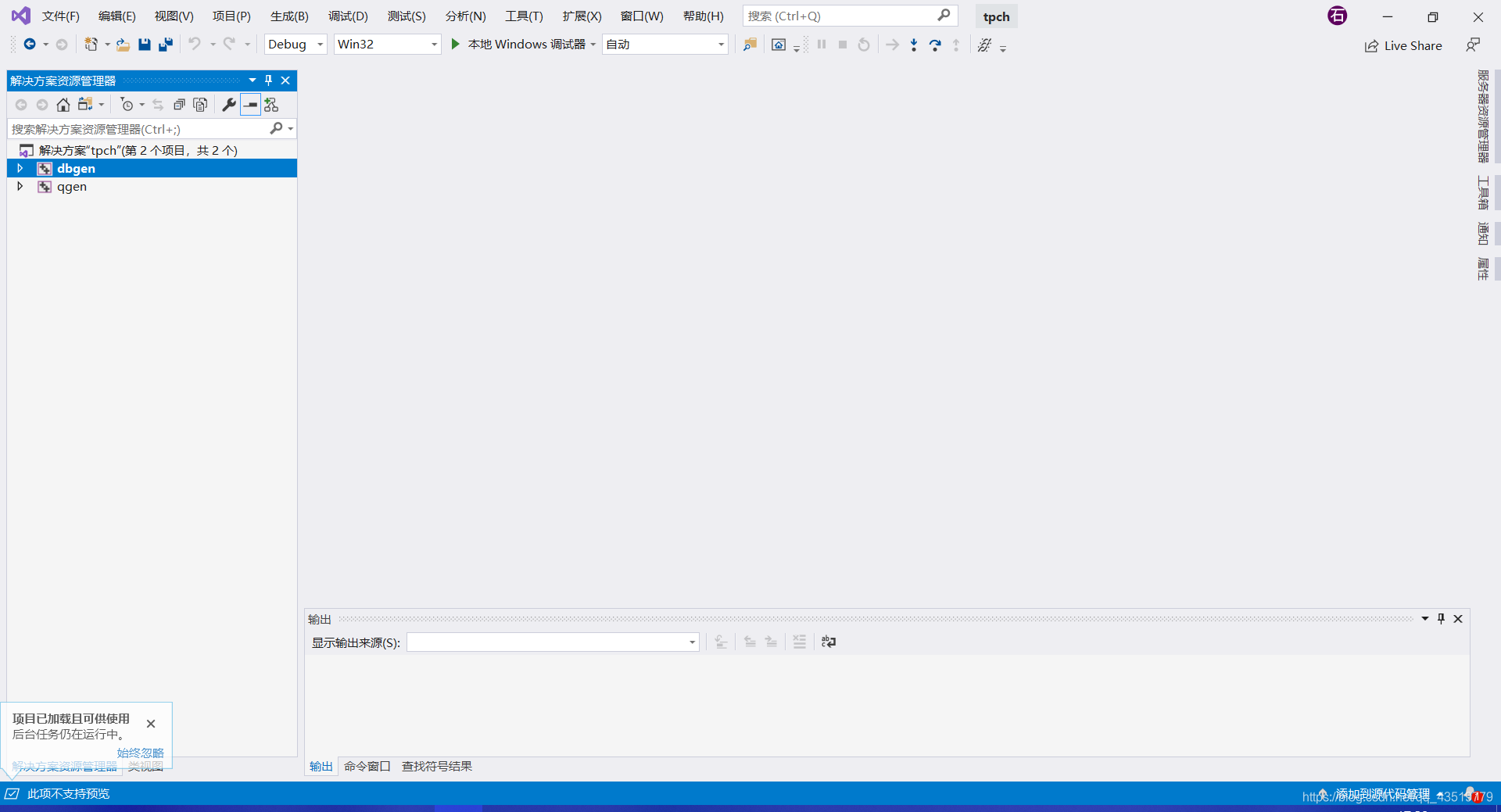Toggle the Preview Selected Items button
This screenshot has height=812, width=1501.
coord(250,104)
